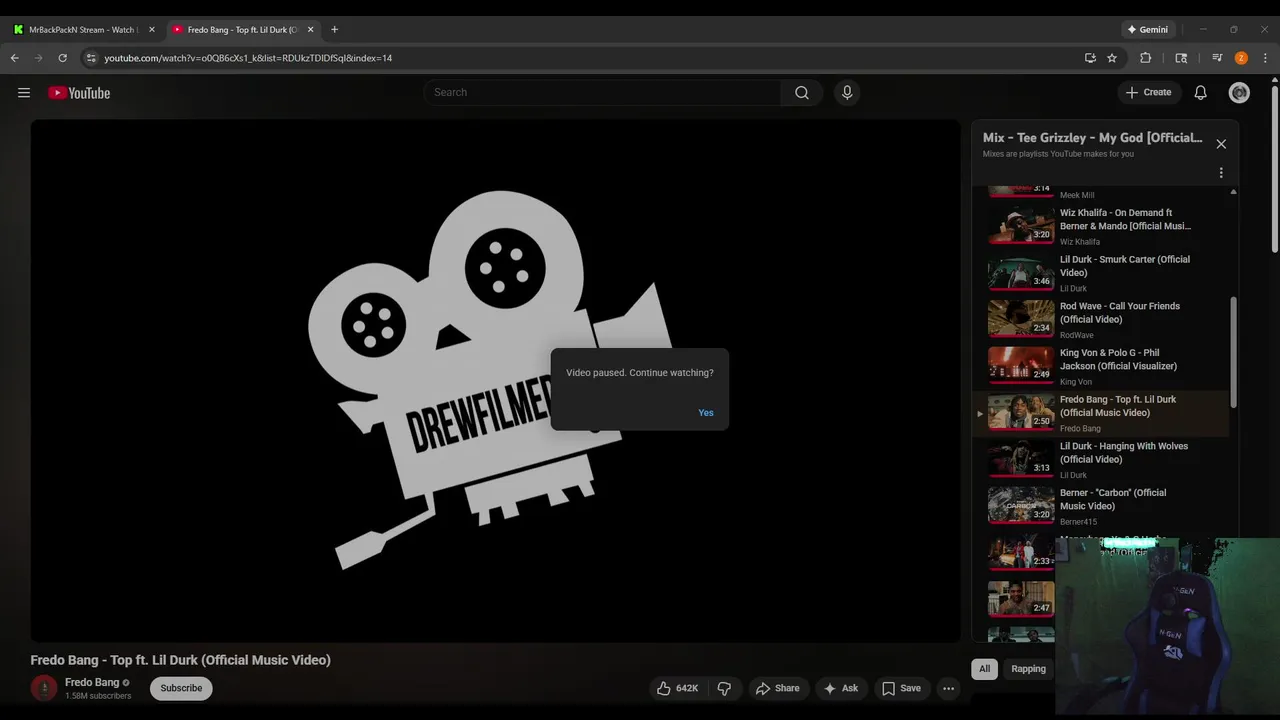Bookmark this page with the star icon
The height and width of the screenshot is (720, 1280).
1112,58
